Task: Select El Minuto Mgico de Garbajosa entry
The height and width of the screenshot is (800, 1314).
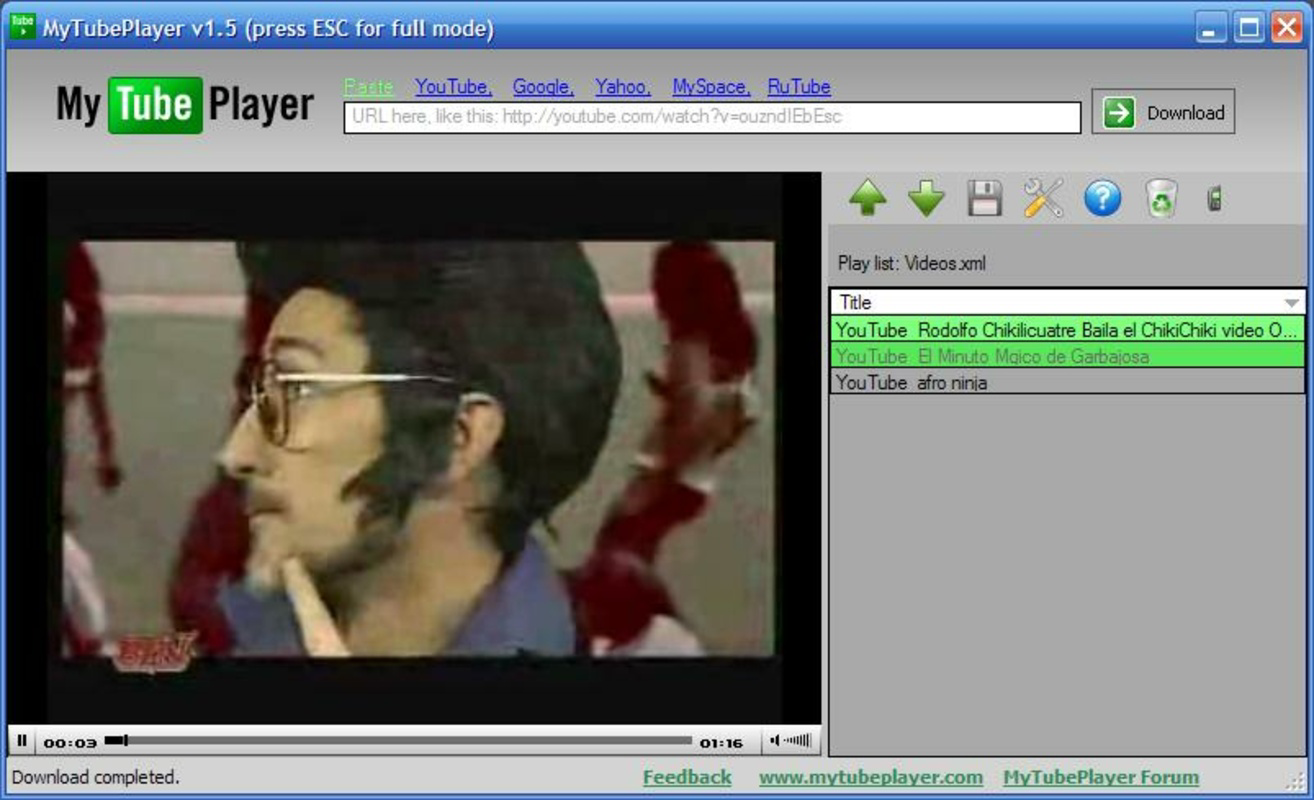Action: pyautogui.click(x=1067, y=355)
